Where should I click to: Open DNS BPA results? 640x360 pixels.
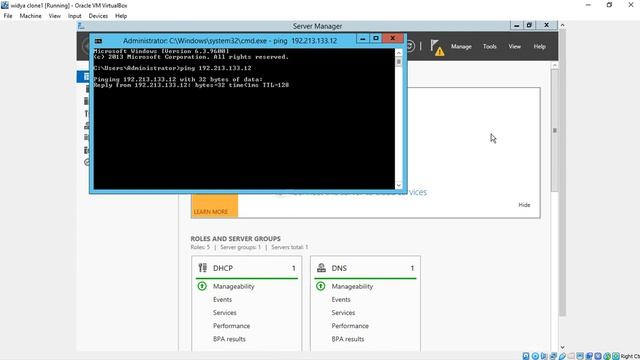348,339
